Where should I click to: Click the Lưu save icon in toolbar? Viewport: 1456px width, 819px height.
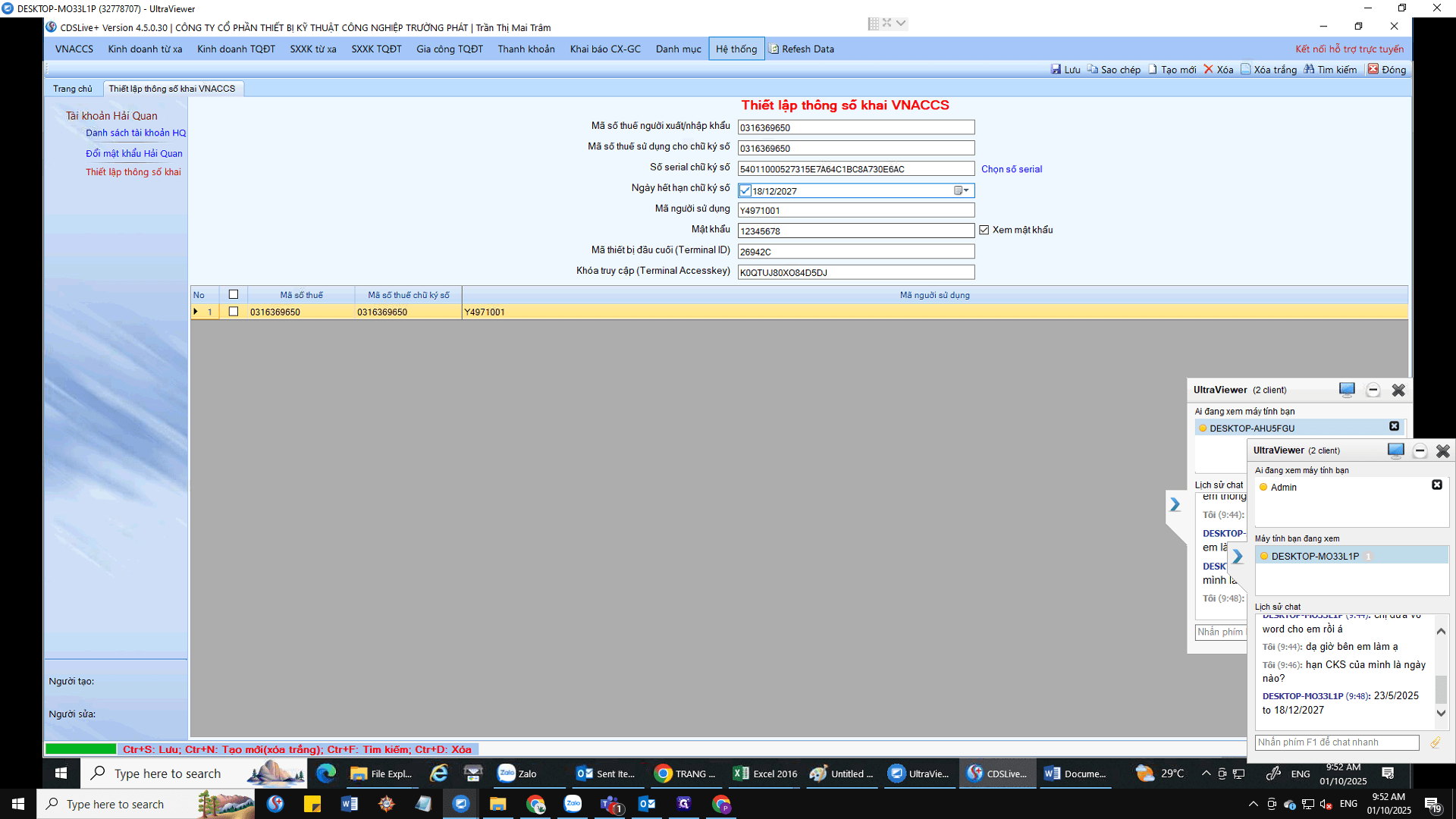(1056, 69)
